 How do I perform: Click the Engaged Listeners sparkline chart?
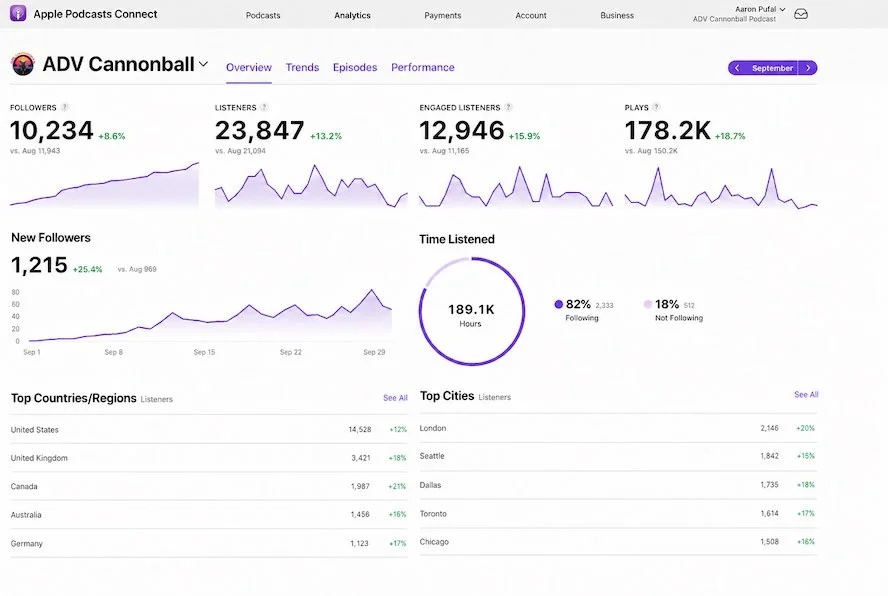tap(516, 186)
